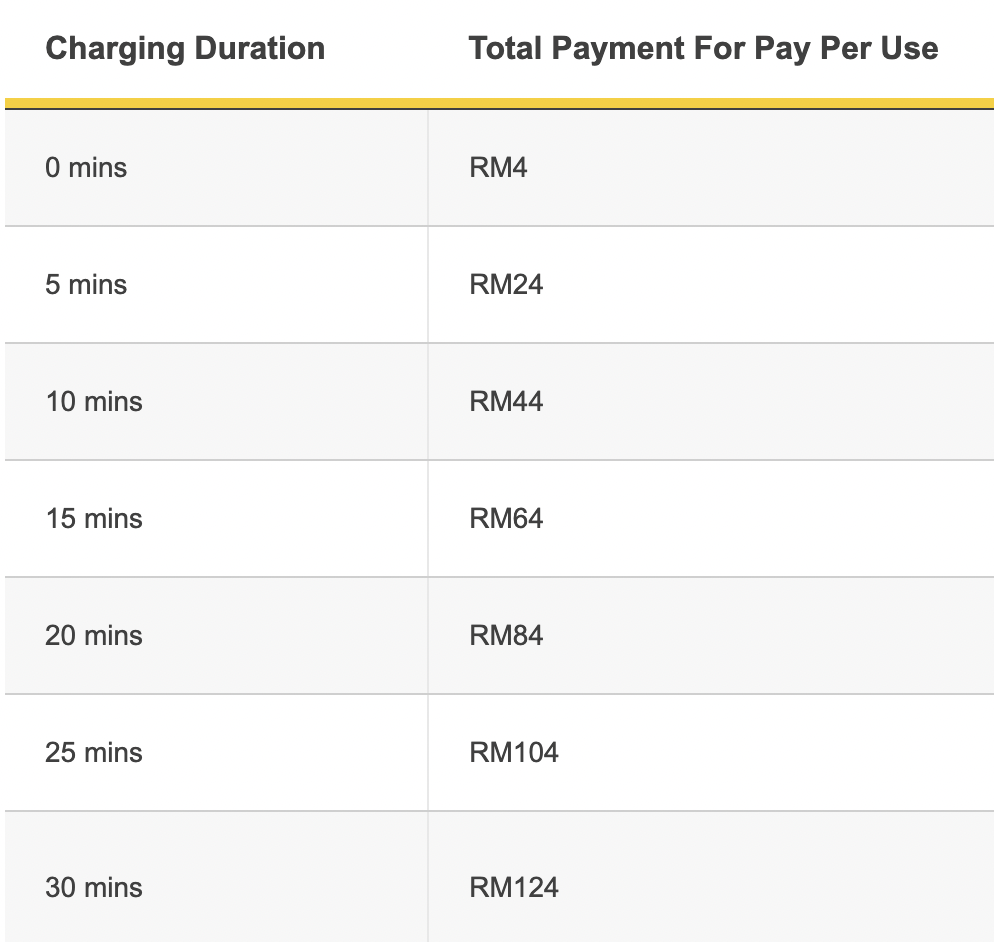The width and height of the screenshot is (994, 942).
Task: Click the "5 mins" duration cell
Action: pos(86,285)
